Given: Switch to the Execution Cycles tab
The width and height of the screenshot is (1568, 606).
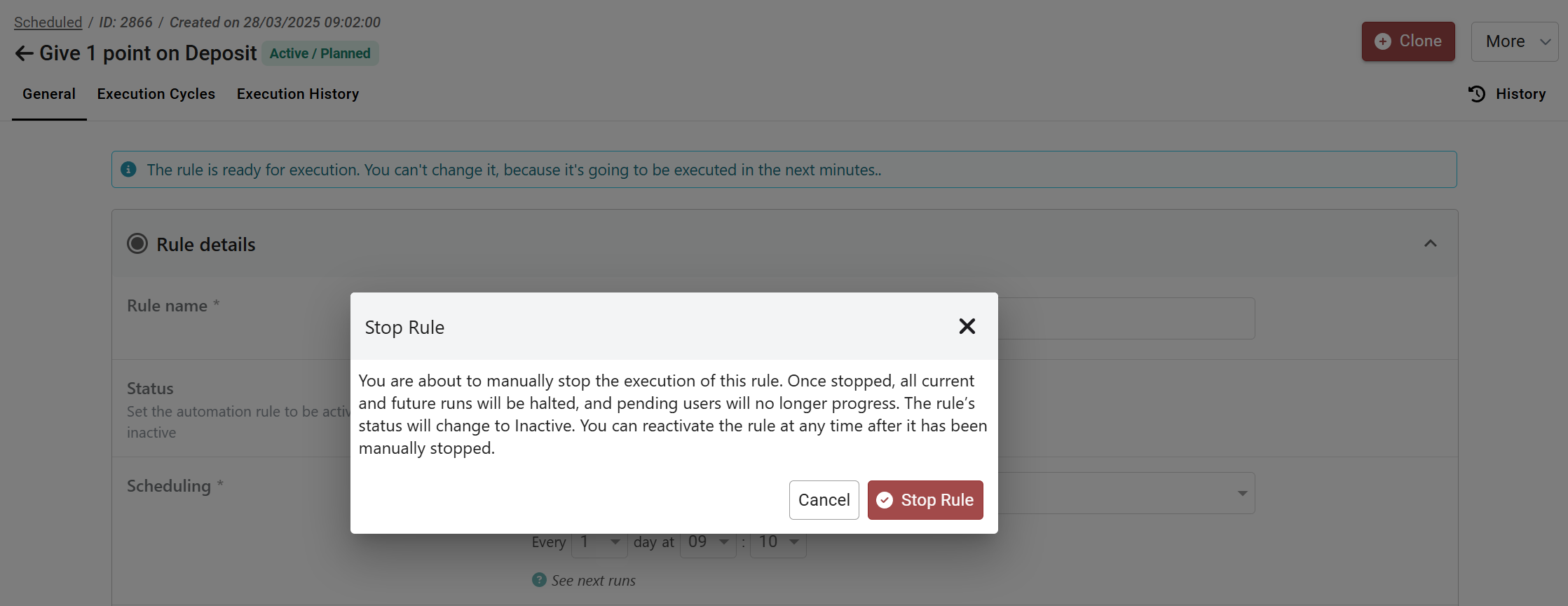Looking at the screenshot, I should 156,94.
